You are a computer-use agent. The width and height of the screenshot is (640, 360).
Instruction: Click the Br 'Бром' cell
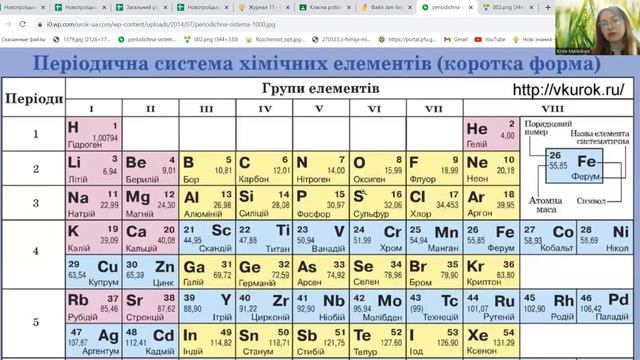pos(434,272)
